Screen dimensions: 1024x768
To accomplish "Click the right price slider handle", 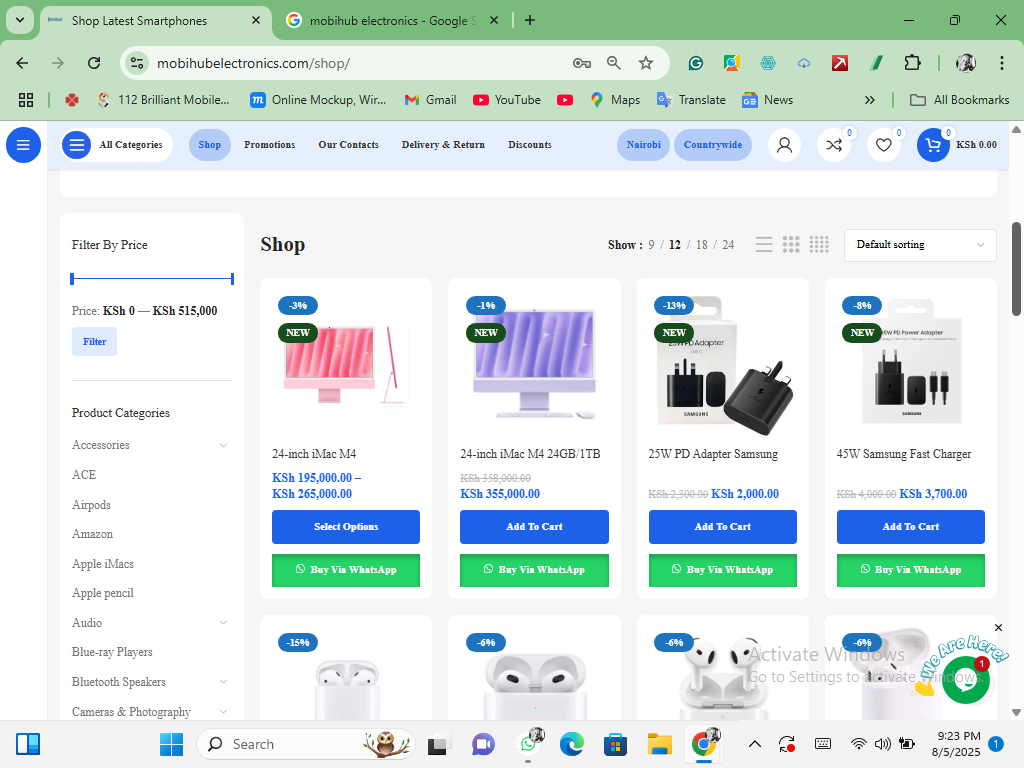I will tap(232, 279).
